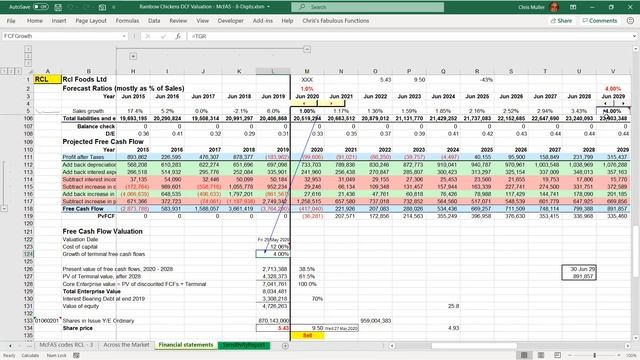The height and width of the screenshot is (360, 640).
Task: Select the yellow RCL cell
Action: 47,79
